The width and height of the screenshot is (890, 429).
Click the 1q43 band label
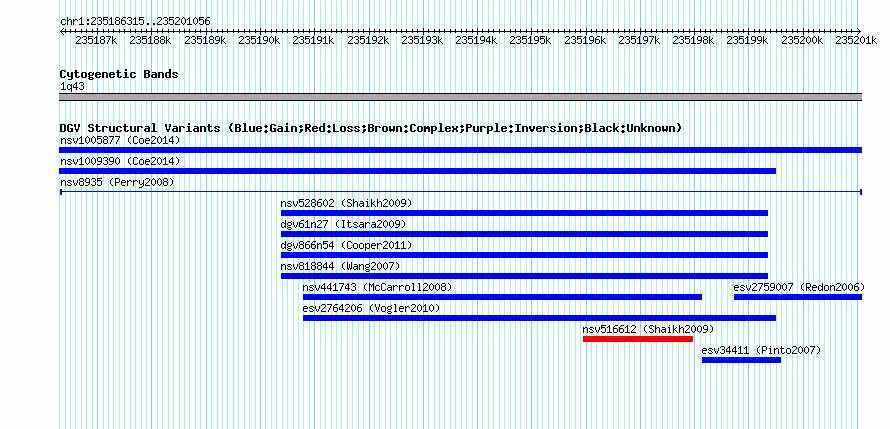tap(72, 87)
